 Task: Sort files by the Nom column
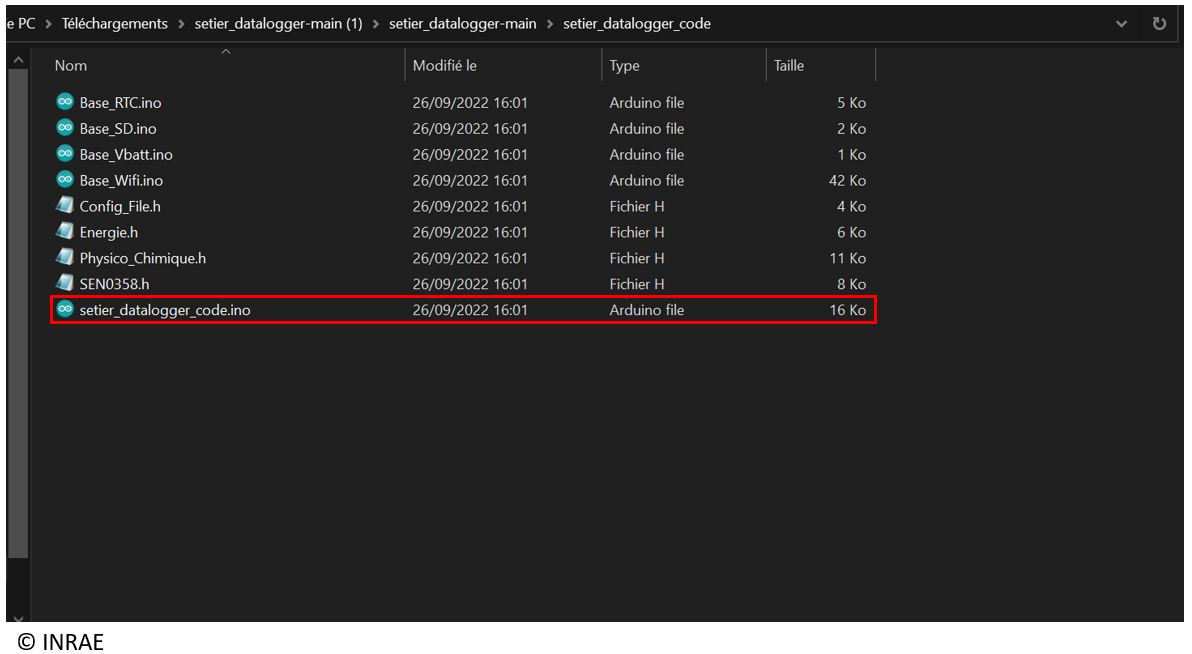(x=71, y=66)
